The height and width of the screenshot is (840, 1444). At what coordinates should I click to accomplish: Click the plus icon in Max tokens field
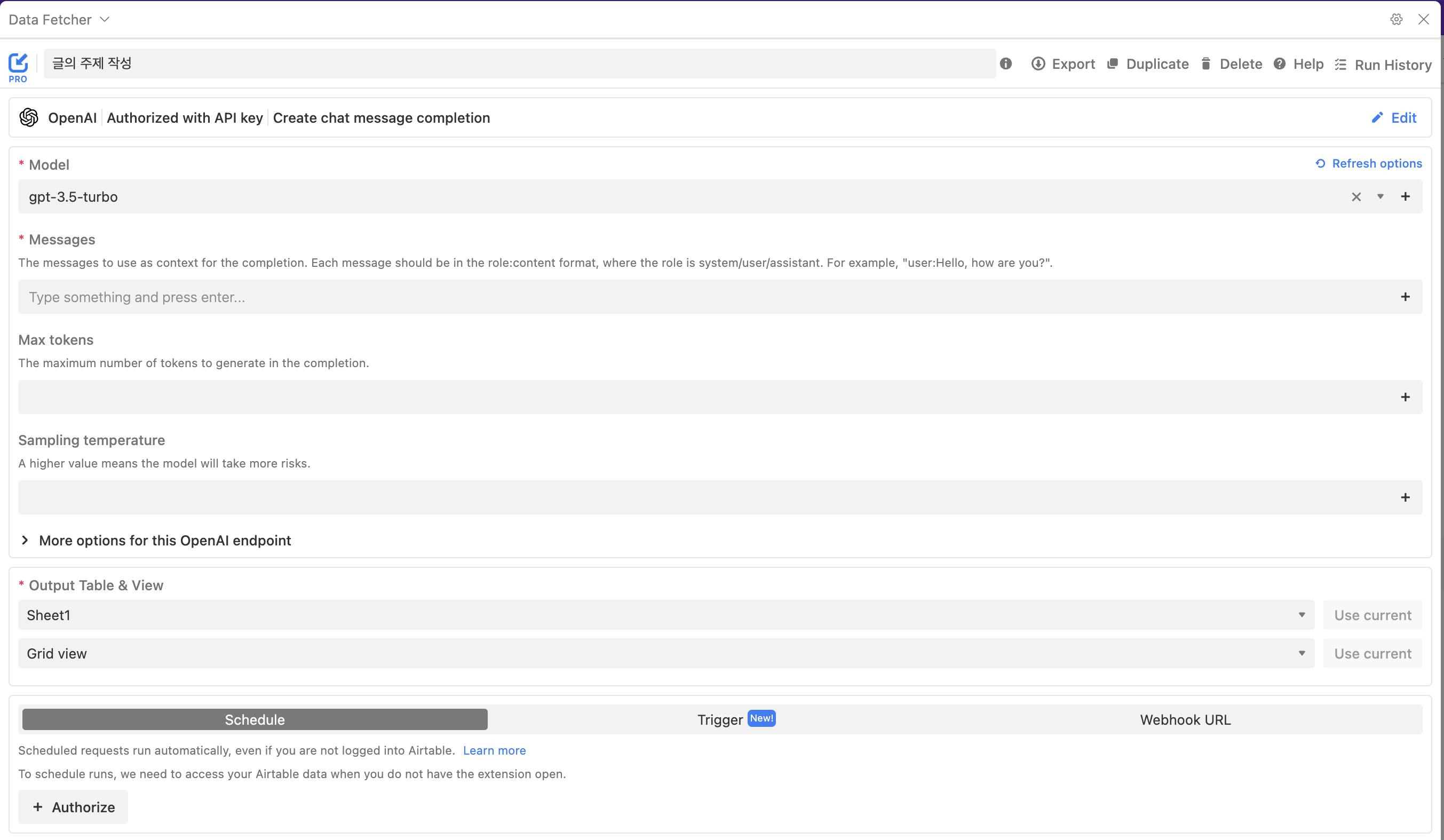click(1405, 397)
